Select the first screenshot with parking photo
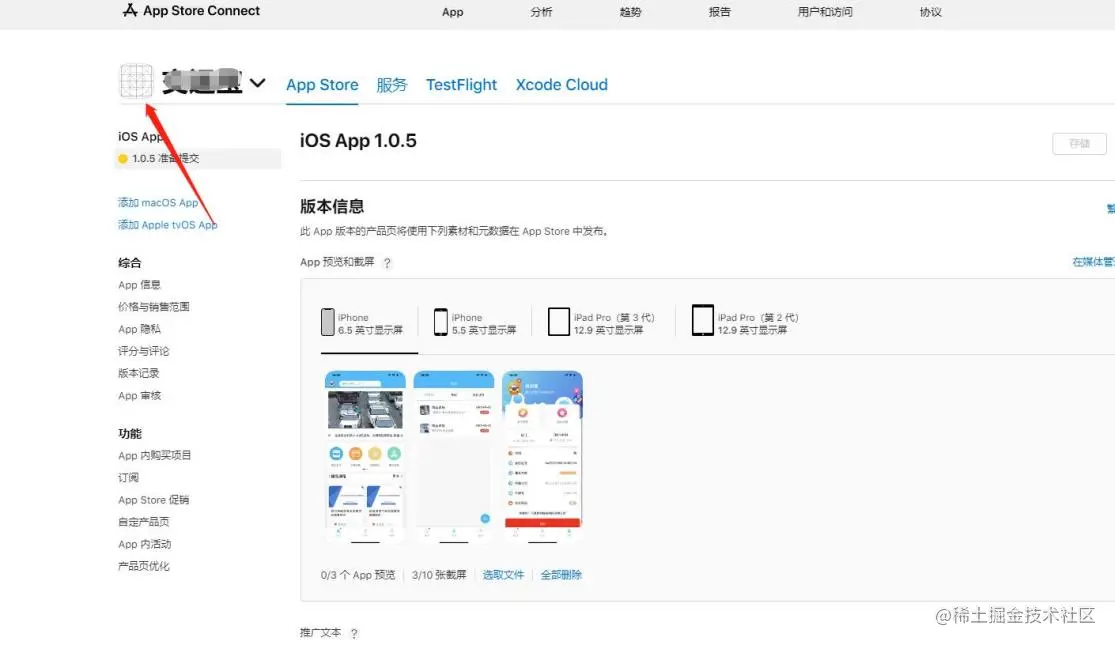1115x645 pixels. coord(366,457)
